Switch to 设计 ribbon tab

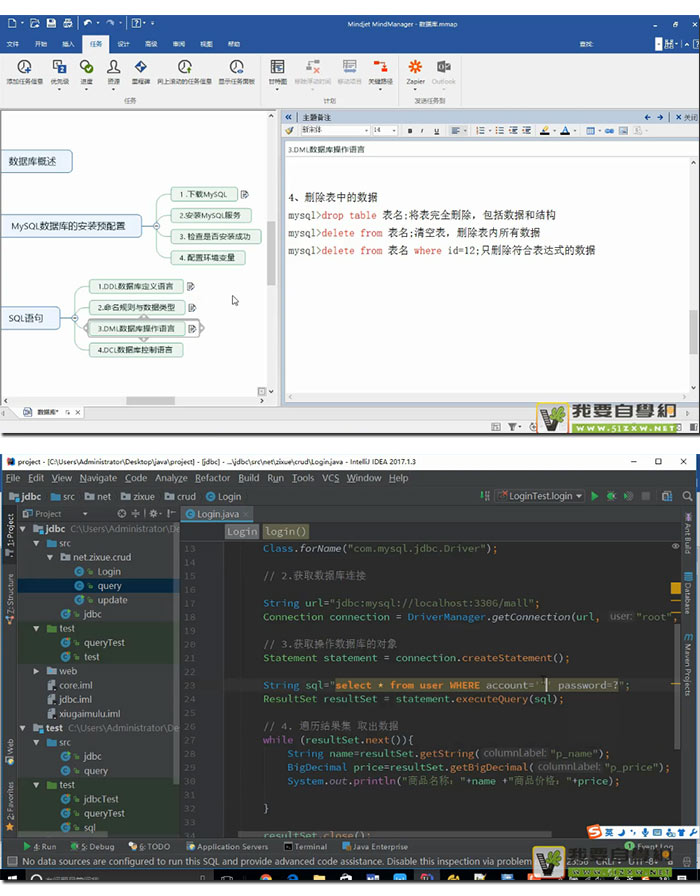click(123, 43)
